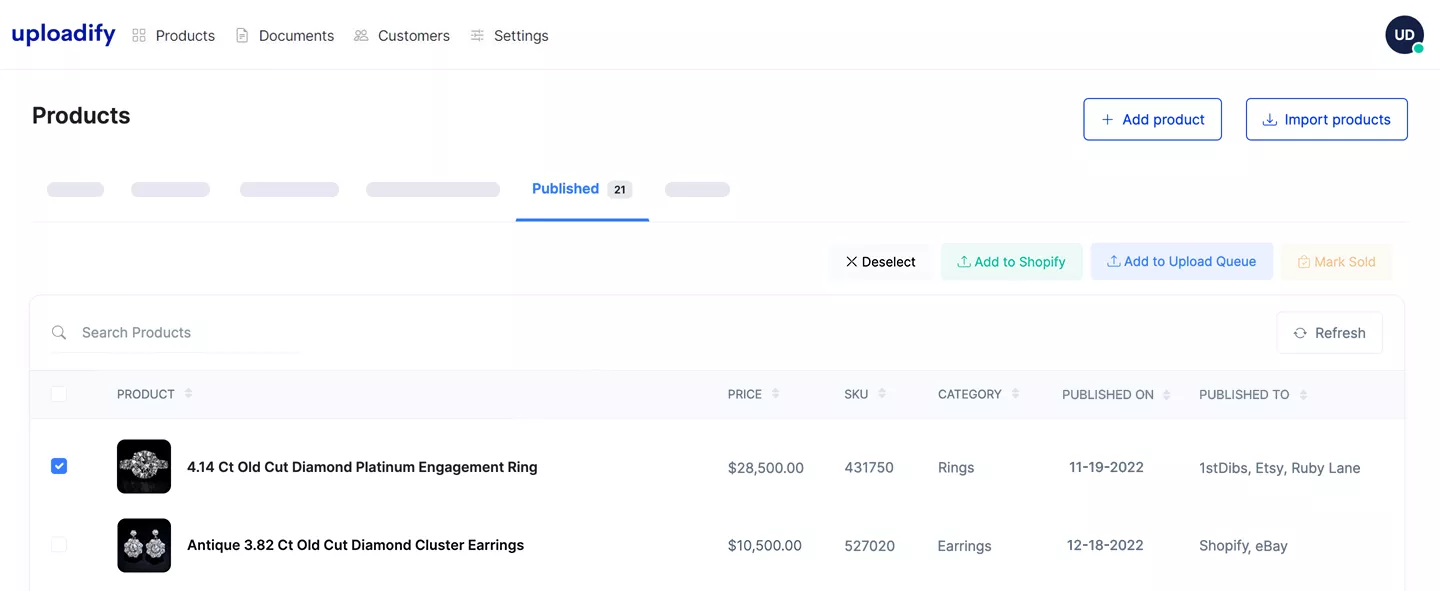The height and width of the screenshot is (591, 1440).
Task: Click the Import products button
Action: [1326, 119]
